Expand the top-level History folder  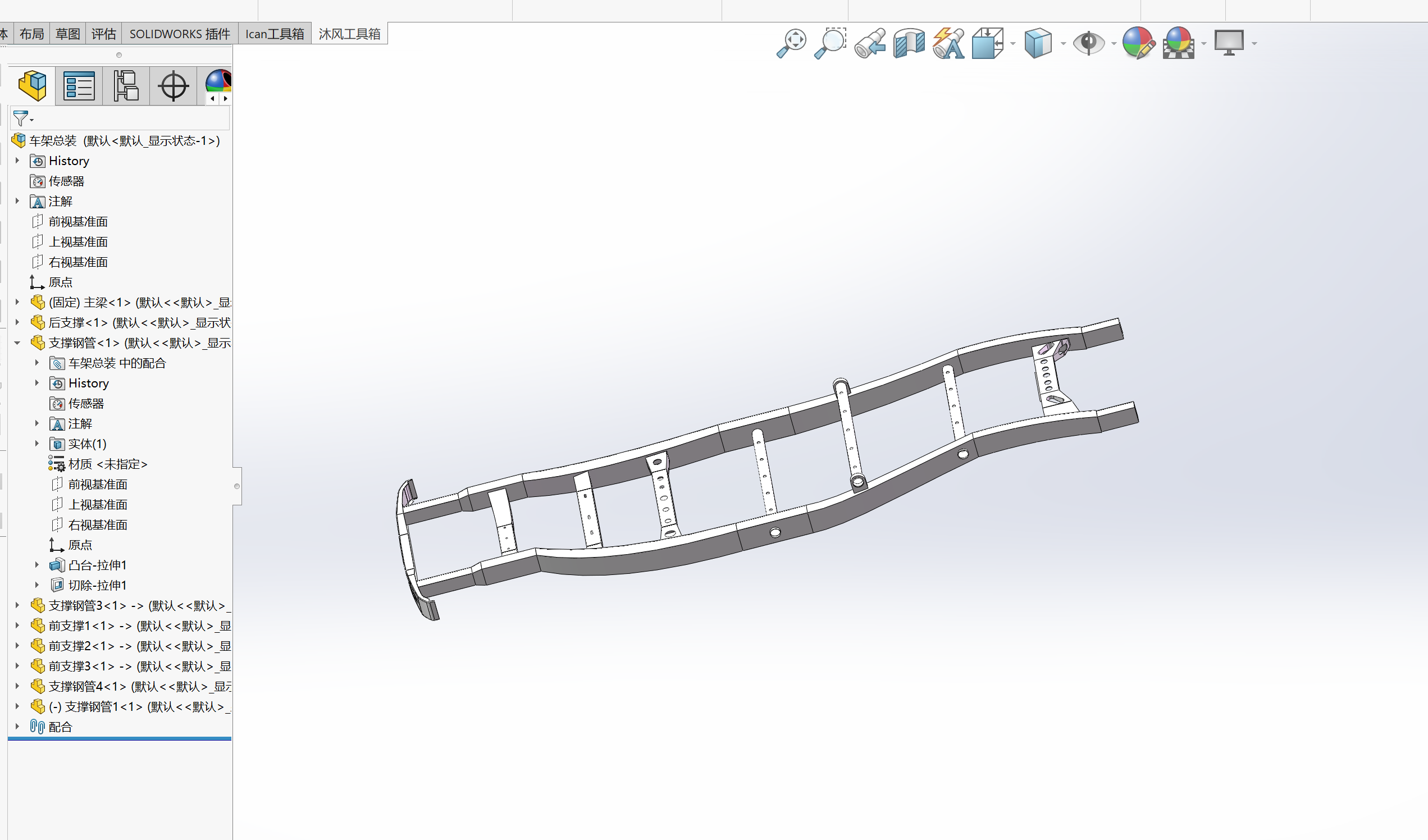pos(17,161)
